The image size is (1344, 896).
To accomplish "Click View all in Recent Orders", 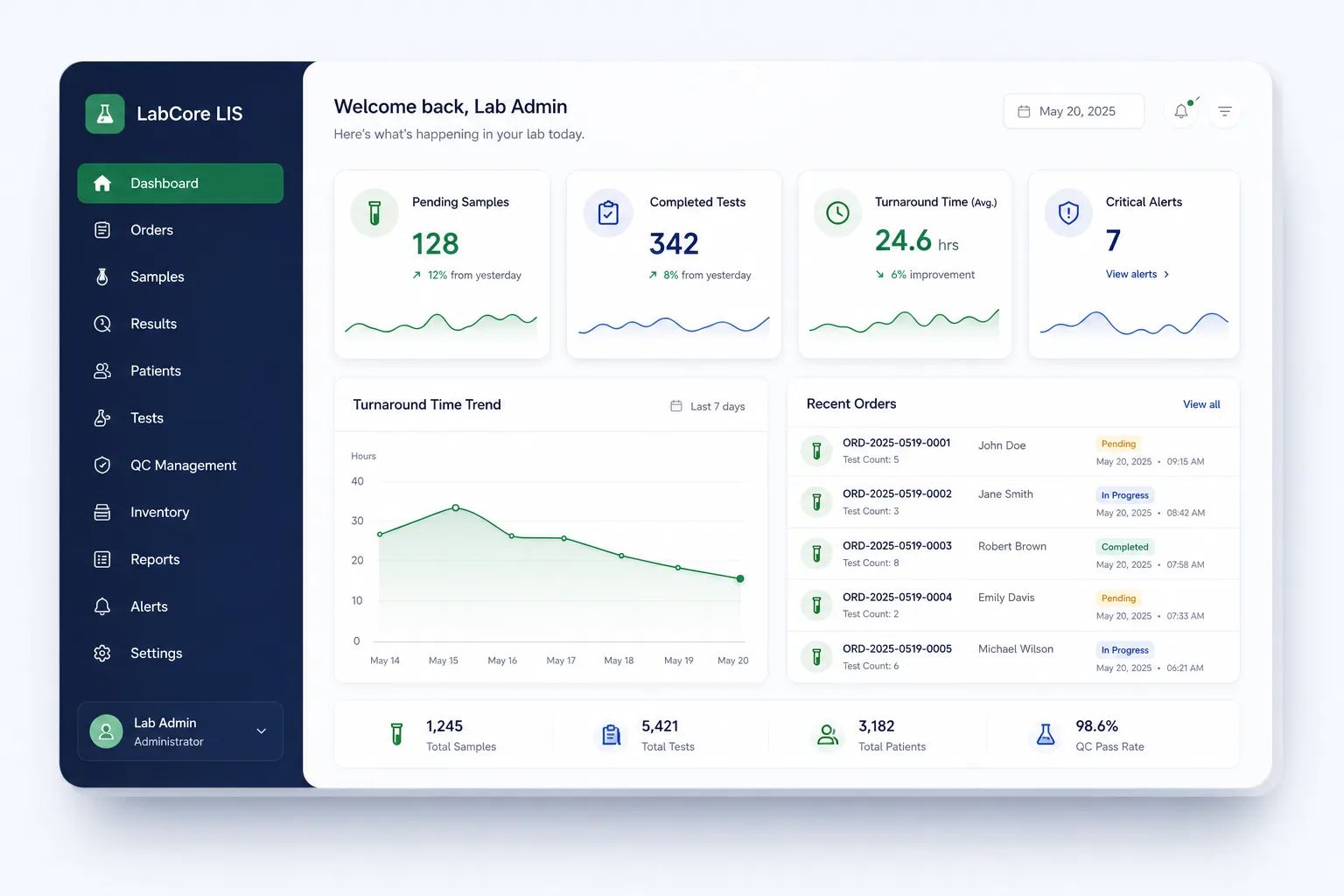I will click(1201, 404).
